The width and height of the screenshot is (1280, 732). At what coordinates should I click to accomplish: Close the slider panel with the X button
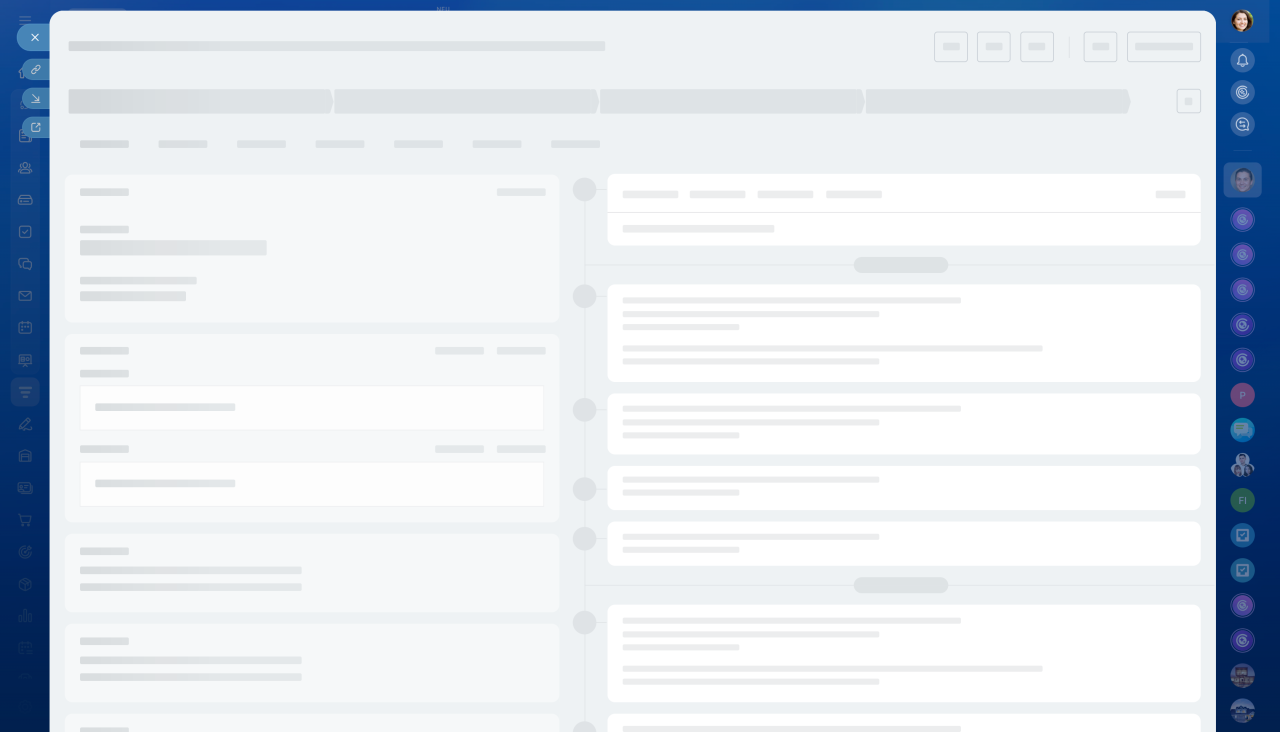click(x=35, y=37)
